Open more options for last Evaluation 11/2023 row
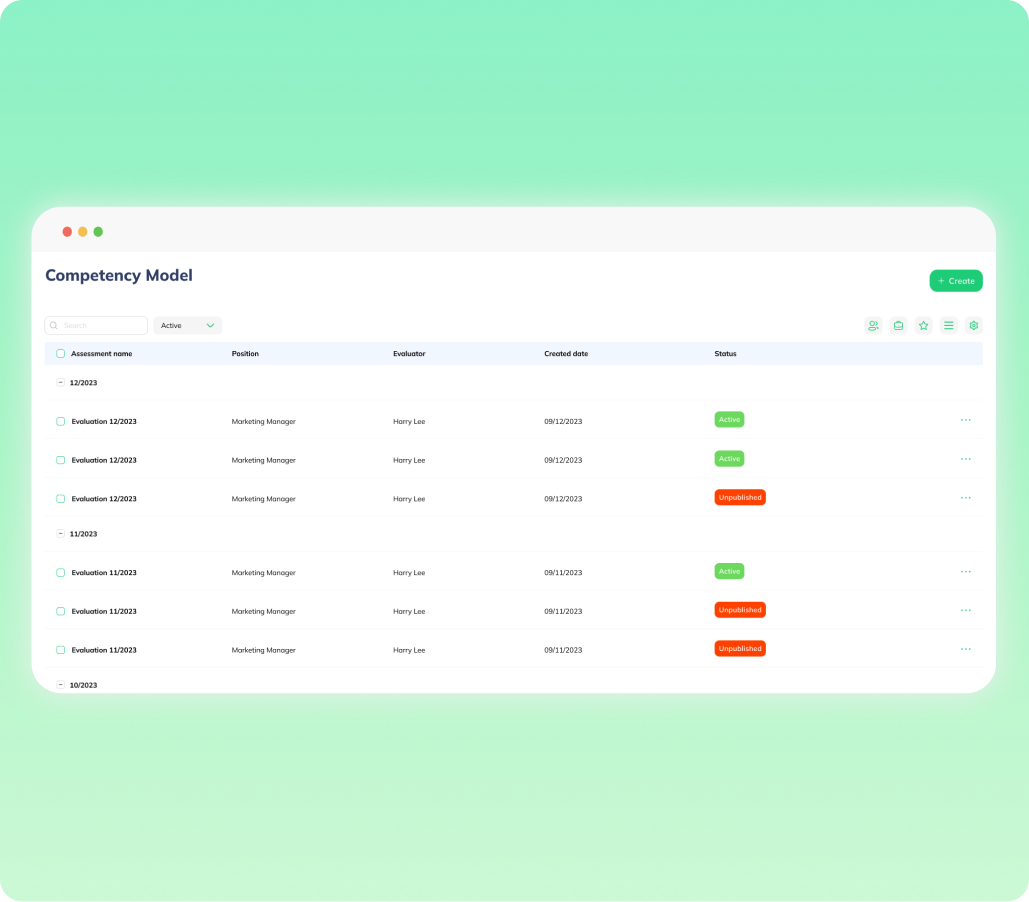The height and width of the screenshot is (902, 1029). (965, 649)
